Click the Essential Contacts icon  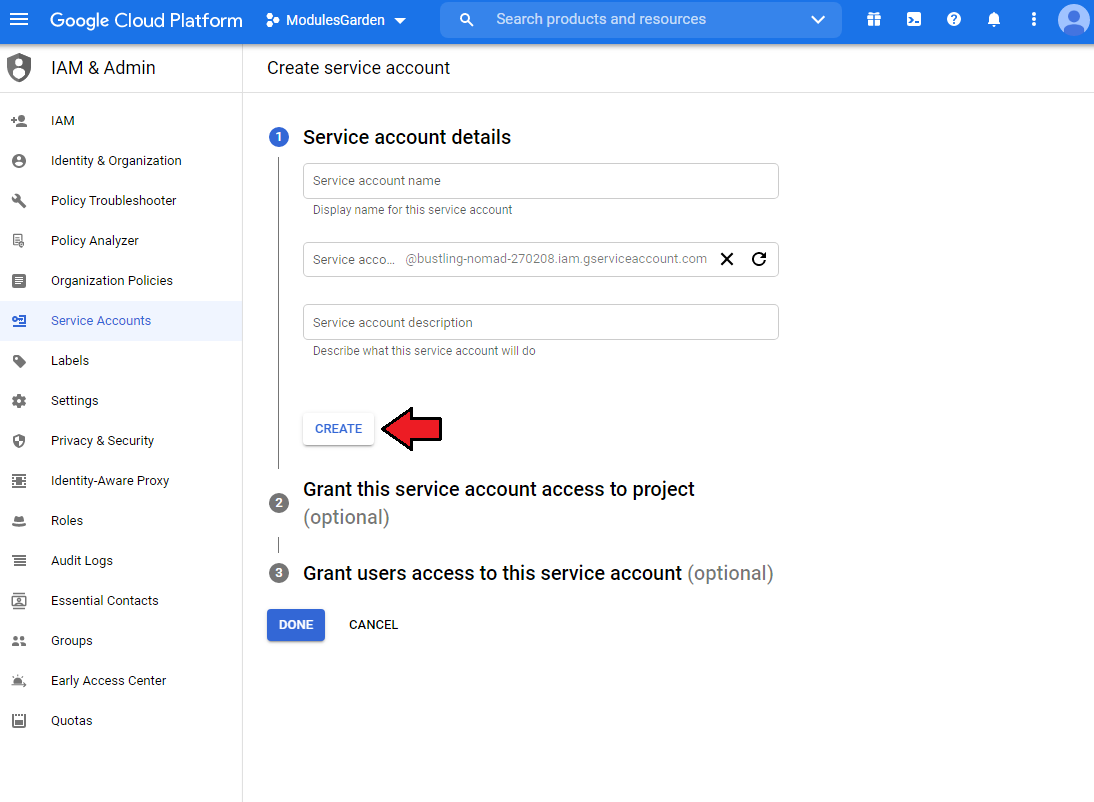[x=19, y=601]
